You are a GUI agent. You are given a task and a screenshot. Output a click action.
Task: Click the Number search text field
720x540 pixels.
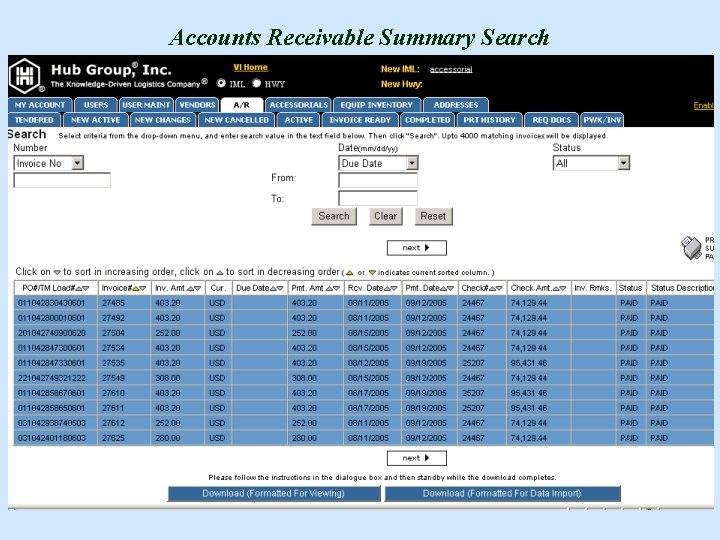[x=62, y=180]
